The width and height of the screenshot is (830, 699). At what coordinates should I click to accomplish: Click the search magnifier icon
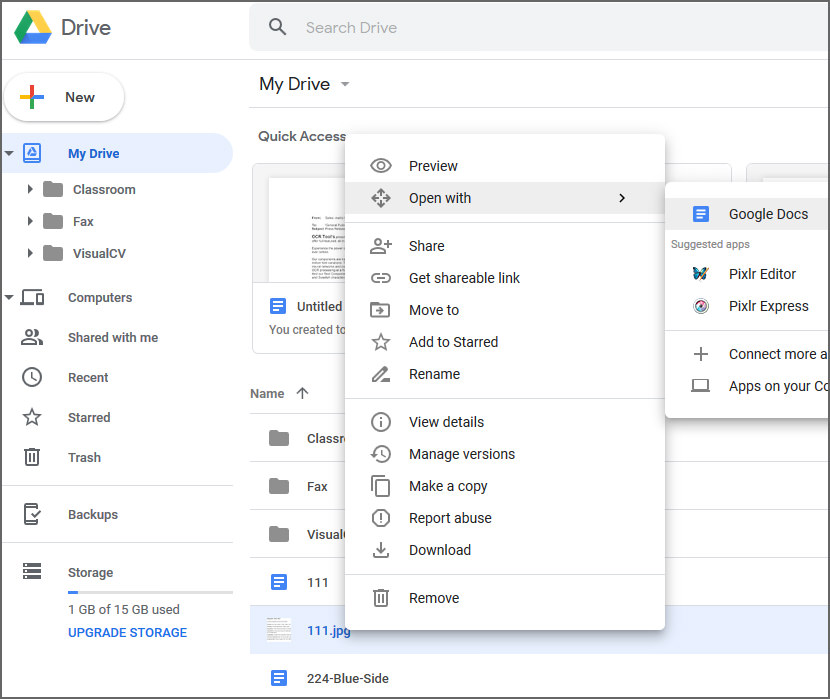pos(278,27)
